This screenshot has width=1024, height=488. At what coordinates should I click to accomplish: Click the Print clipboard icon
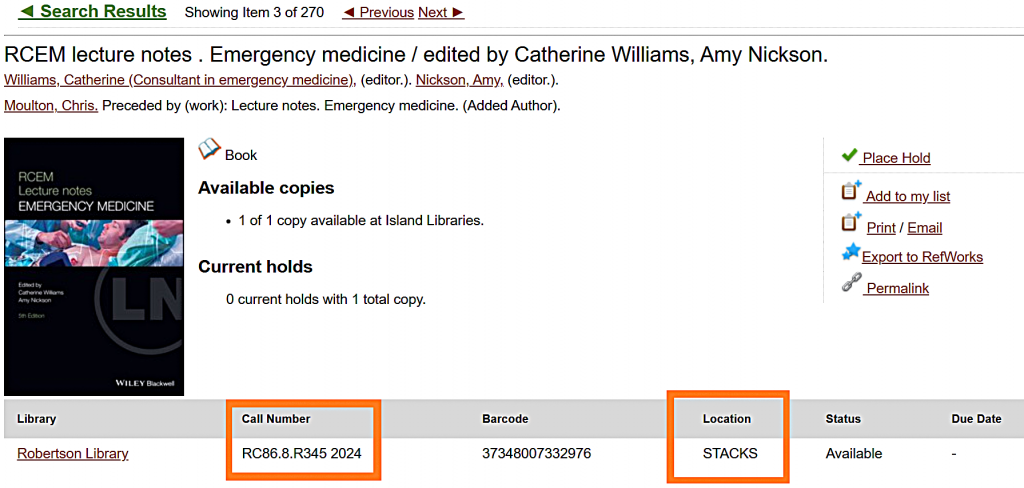click(851, 222)
